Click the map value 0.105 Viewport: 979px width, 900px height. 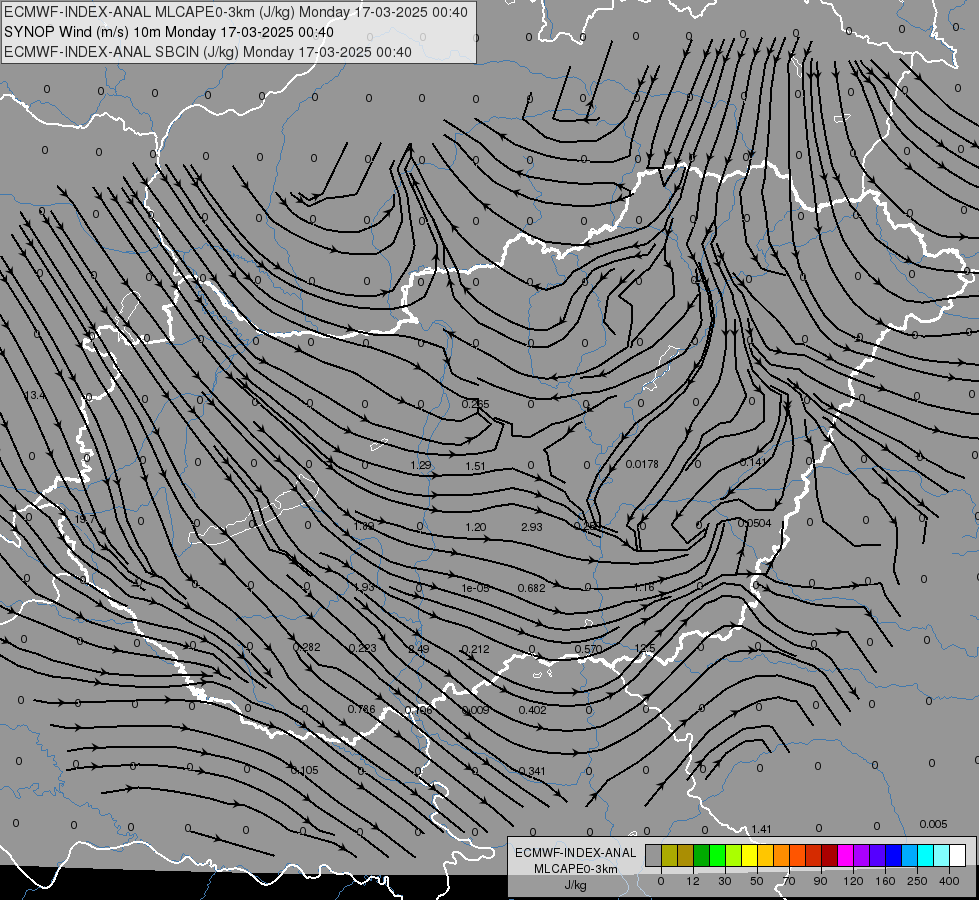click(x=304, y=770)
